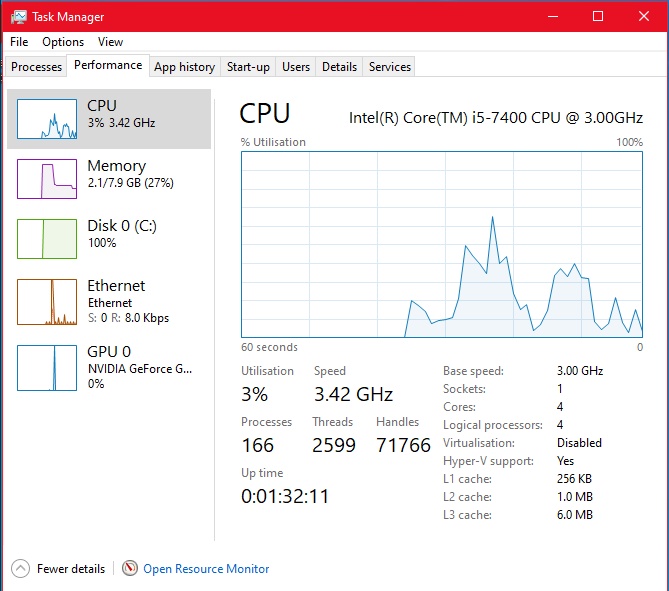
Task: Select Disk 0 (C:) 100% entry
Action: click(109, 239)
